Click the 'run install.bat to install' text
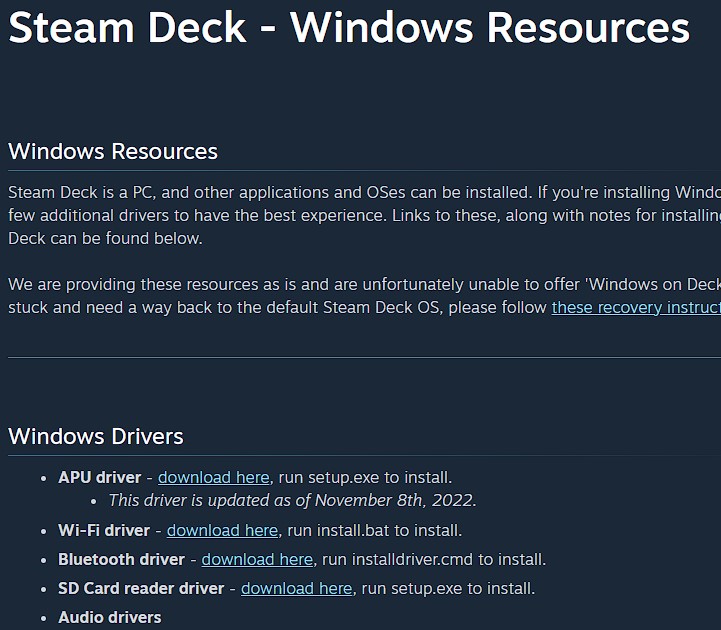This screenshot has height=630, width=721. click(374, 530)
